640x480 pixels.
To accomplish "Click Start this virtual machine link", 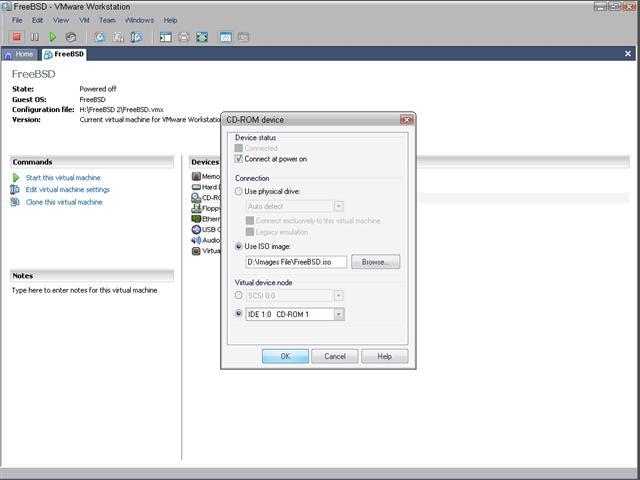I will (x=63, y=178).
